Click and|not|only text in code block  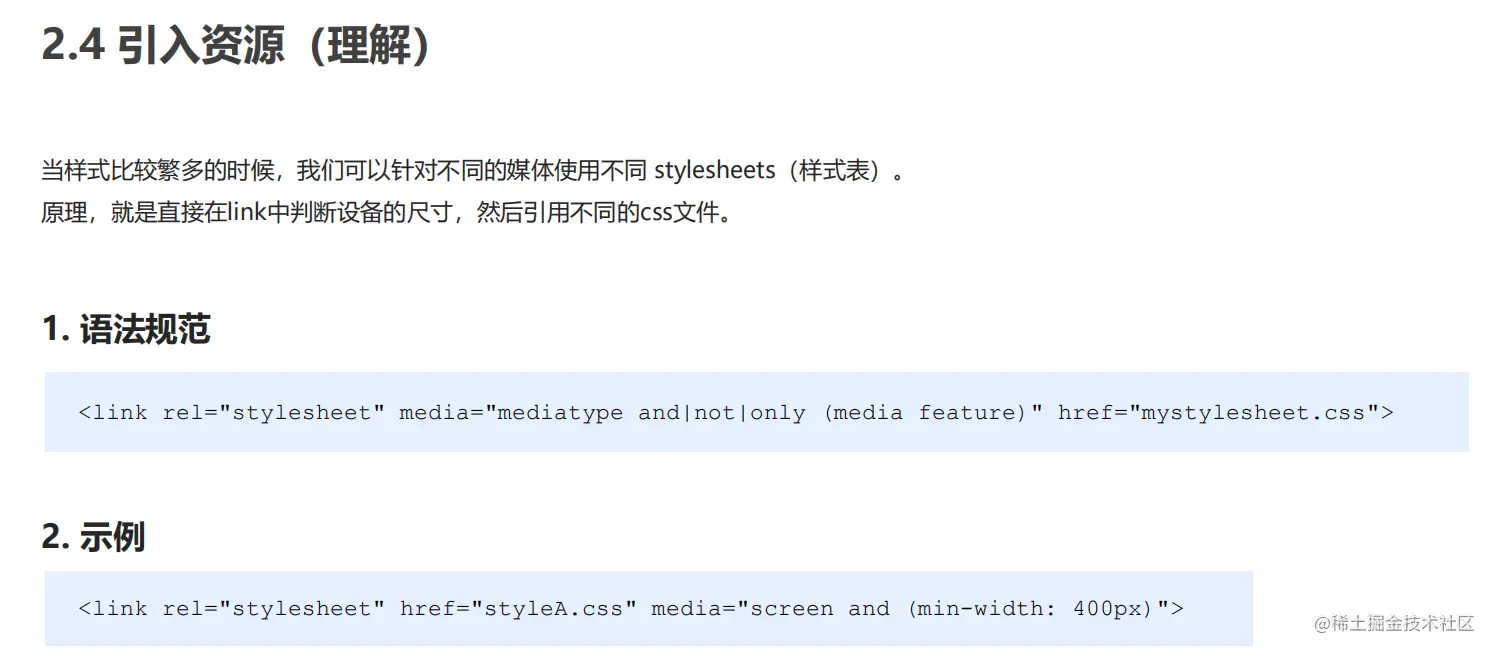(x=722, y=412)
